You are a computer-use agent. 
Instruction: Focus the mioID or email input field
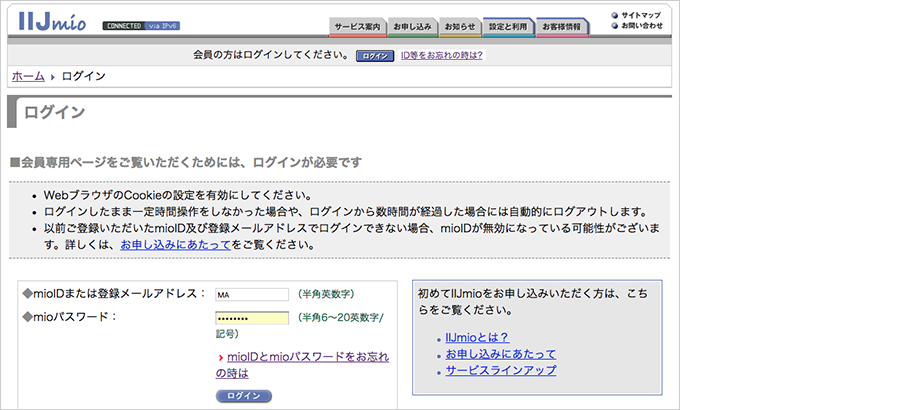click(x=252, y=294)
